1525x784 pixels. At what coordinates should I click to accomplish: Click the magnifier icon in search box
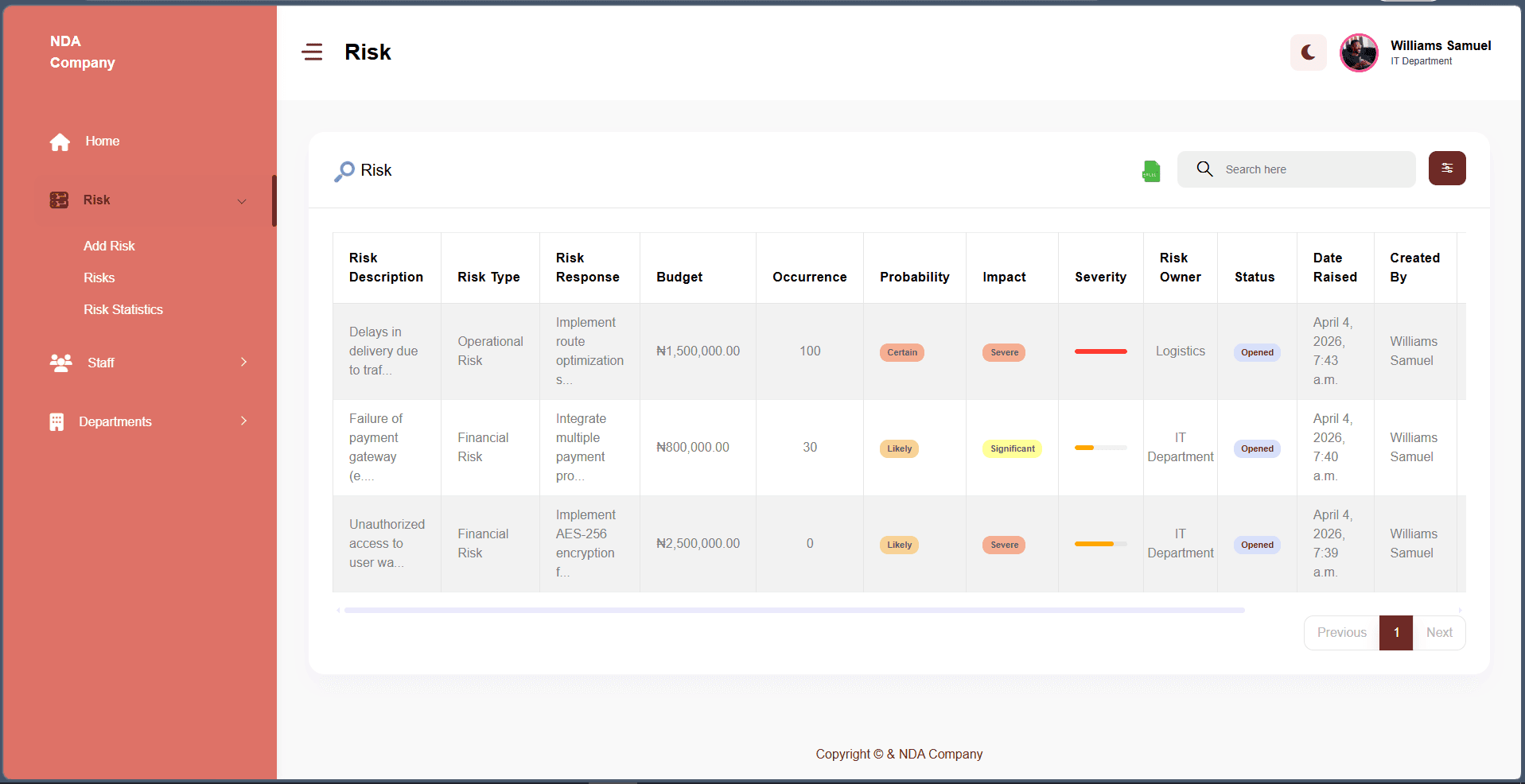[1204, 169]
